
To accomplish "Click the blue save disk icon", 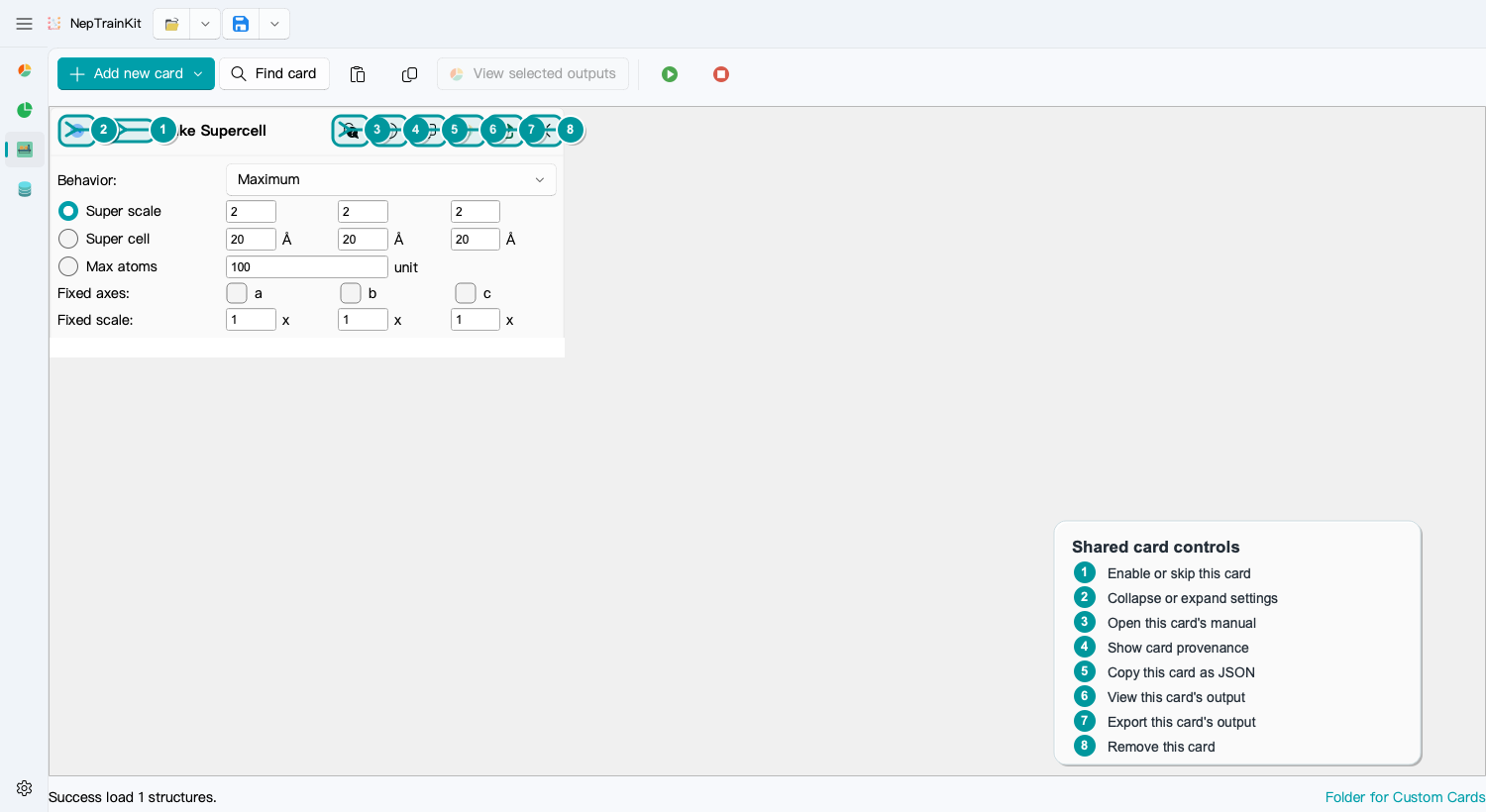I will tap(241, 24).
